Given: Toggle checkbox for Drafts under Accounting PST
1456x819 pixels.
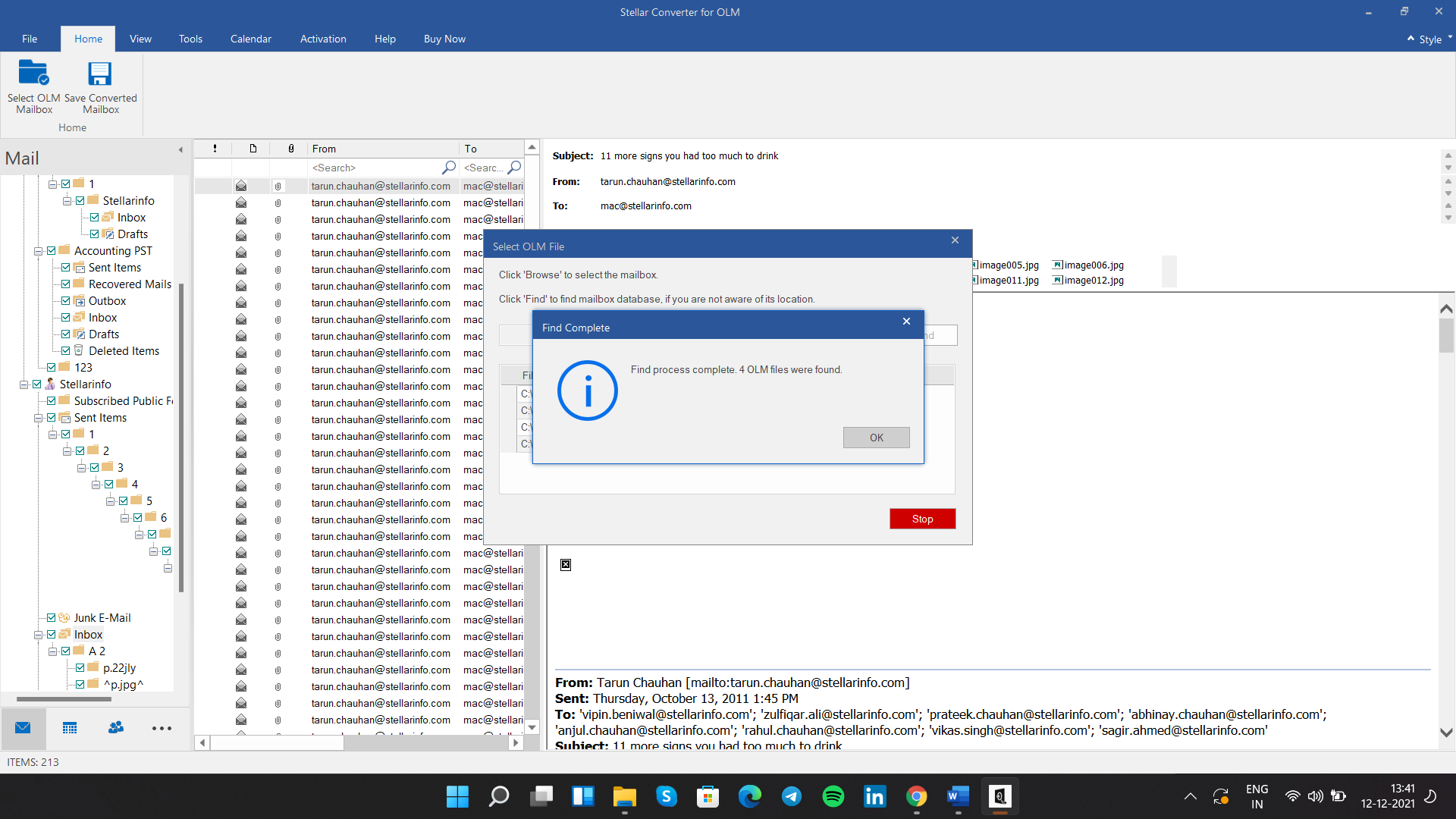Looking at the screenshot, I should click(x=66, y=334).
